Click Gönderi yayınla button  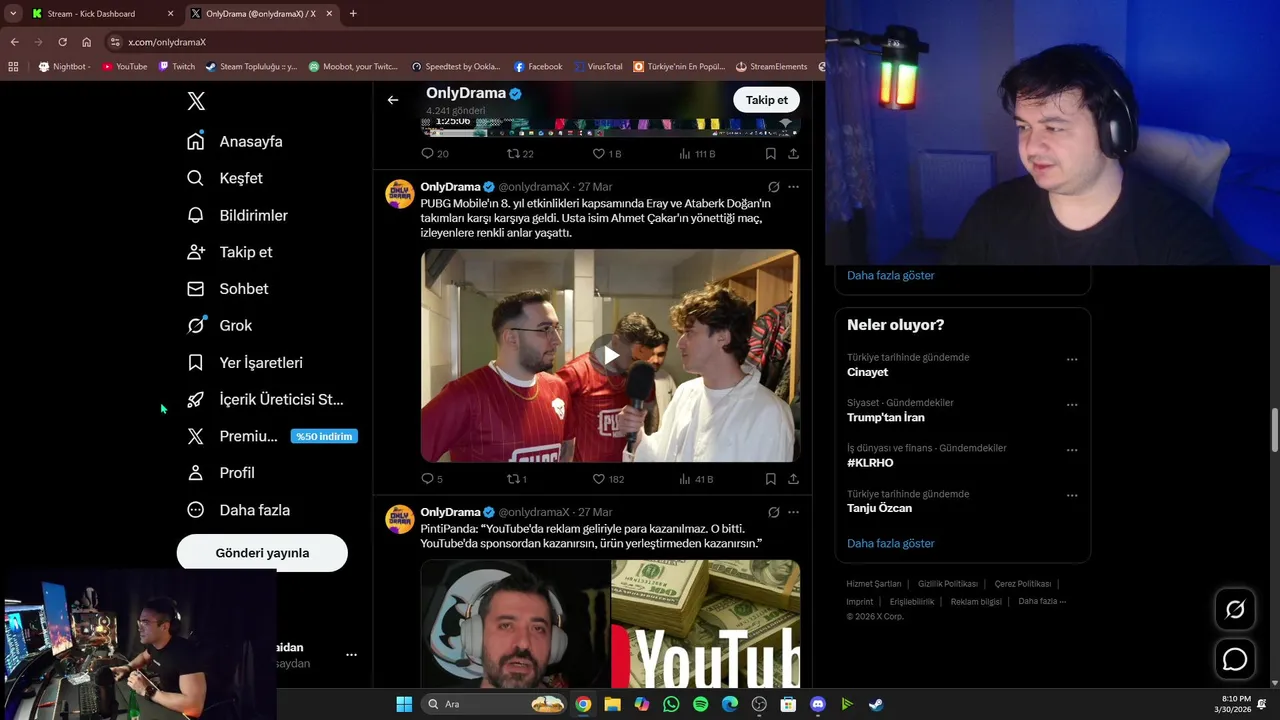(x=262, y=553)
